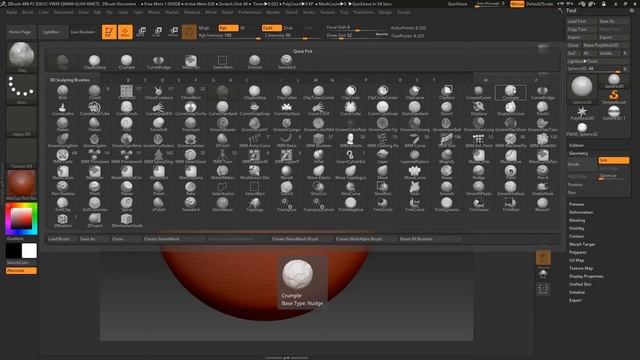Activate the Move transform mode
The height and width of the screenshot is (360, 640).
pyautogui.click(x=141, y=31)
